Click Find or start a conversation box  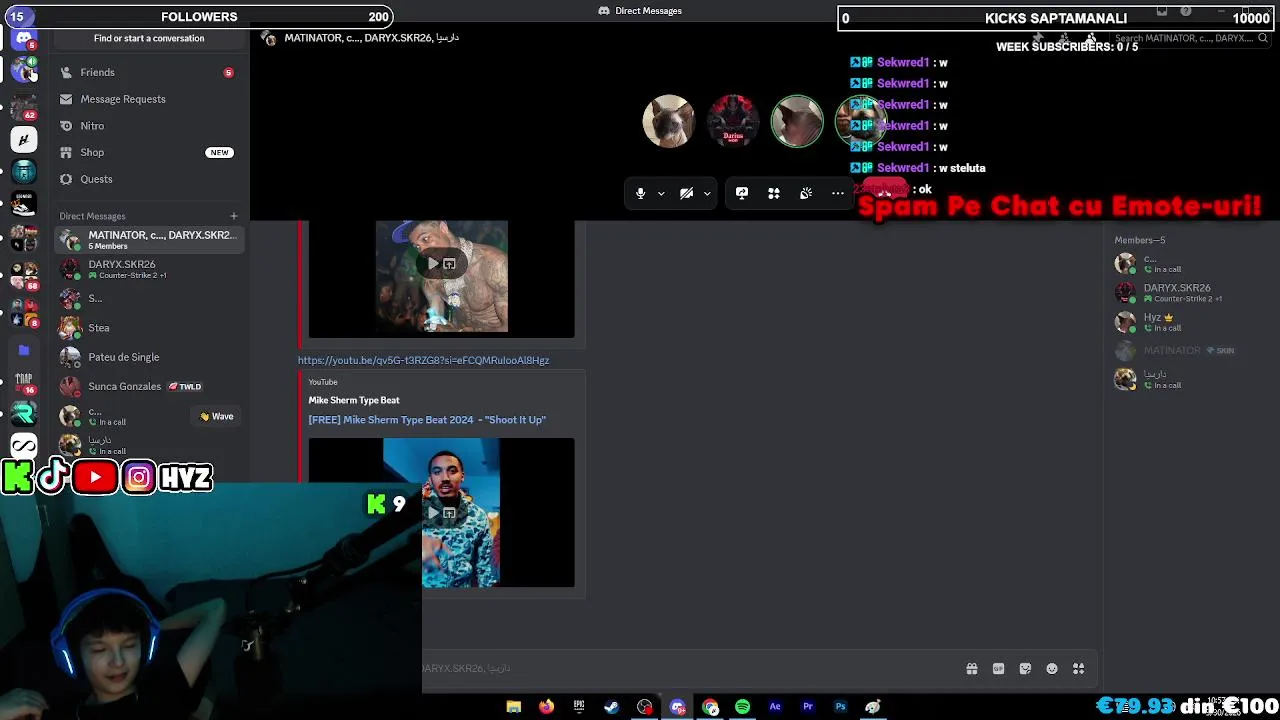point(149,38)
